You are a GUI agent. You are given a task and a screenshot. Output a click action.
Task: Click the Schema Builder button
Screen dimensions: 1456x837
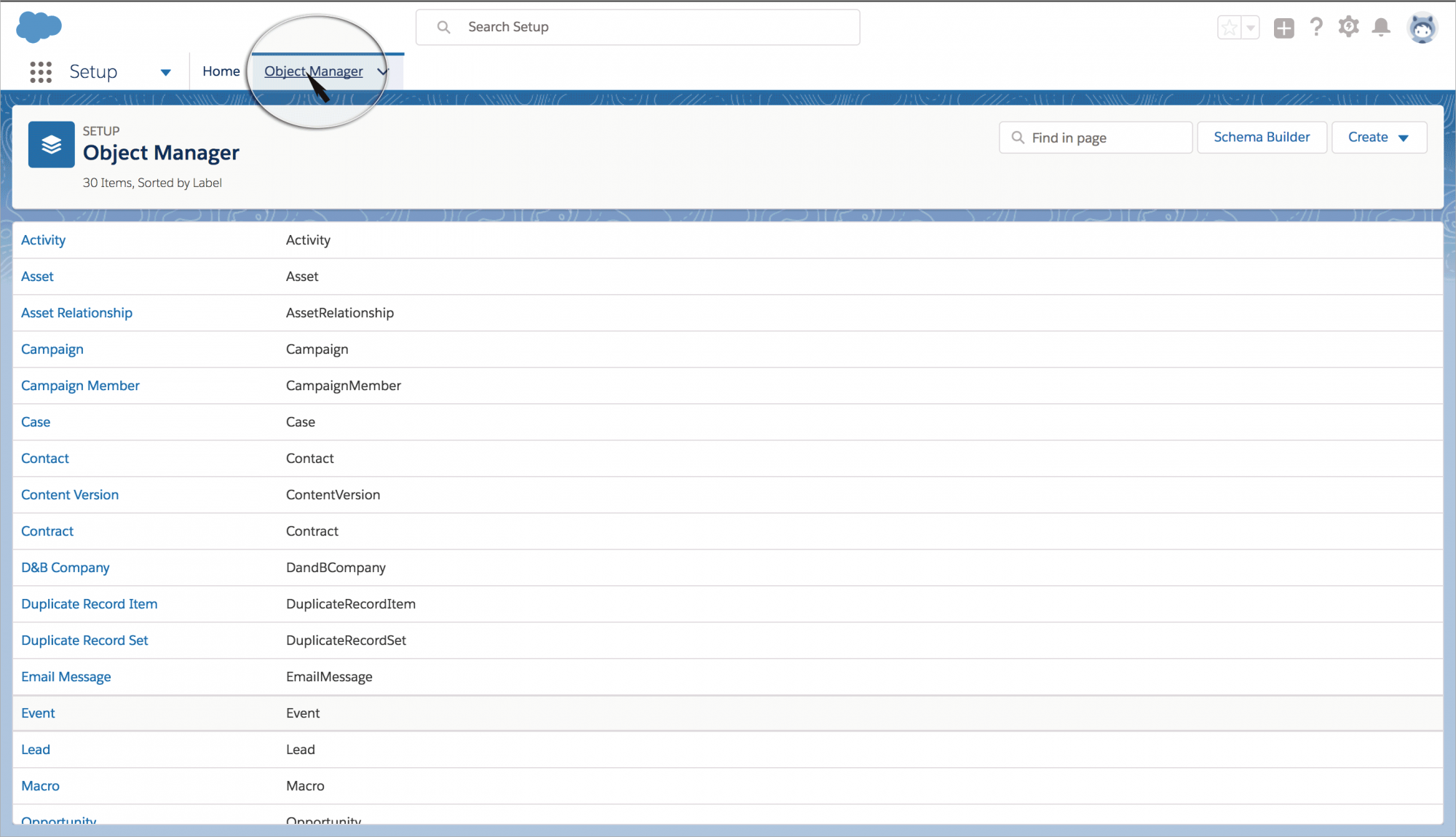[x=1261, y=138]
